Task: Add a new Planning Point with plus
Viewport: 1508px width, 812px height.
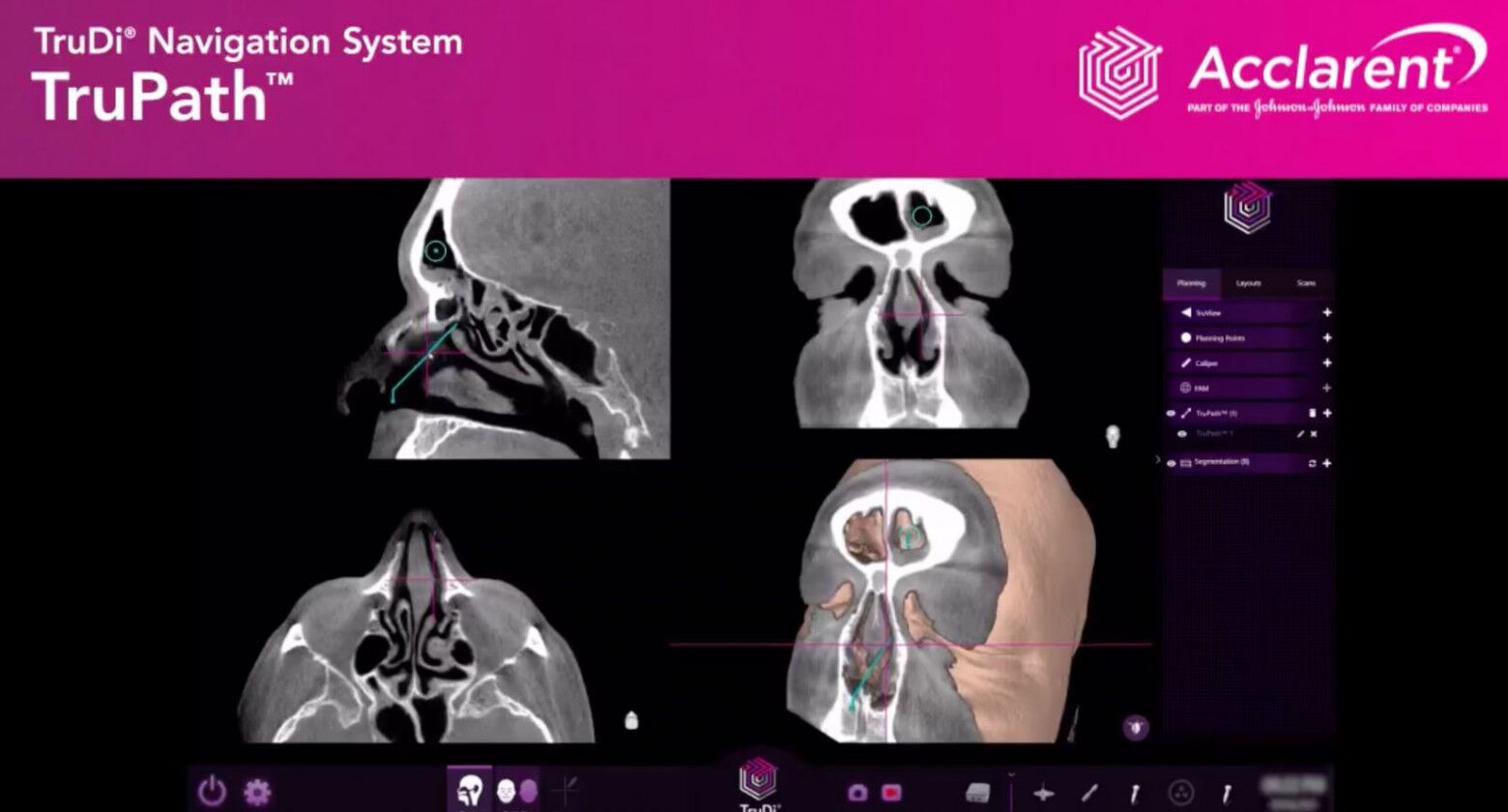Action: (1326, 338)
